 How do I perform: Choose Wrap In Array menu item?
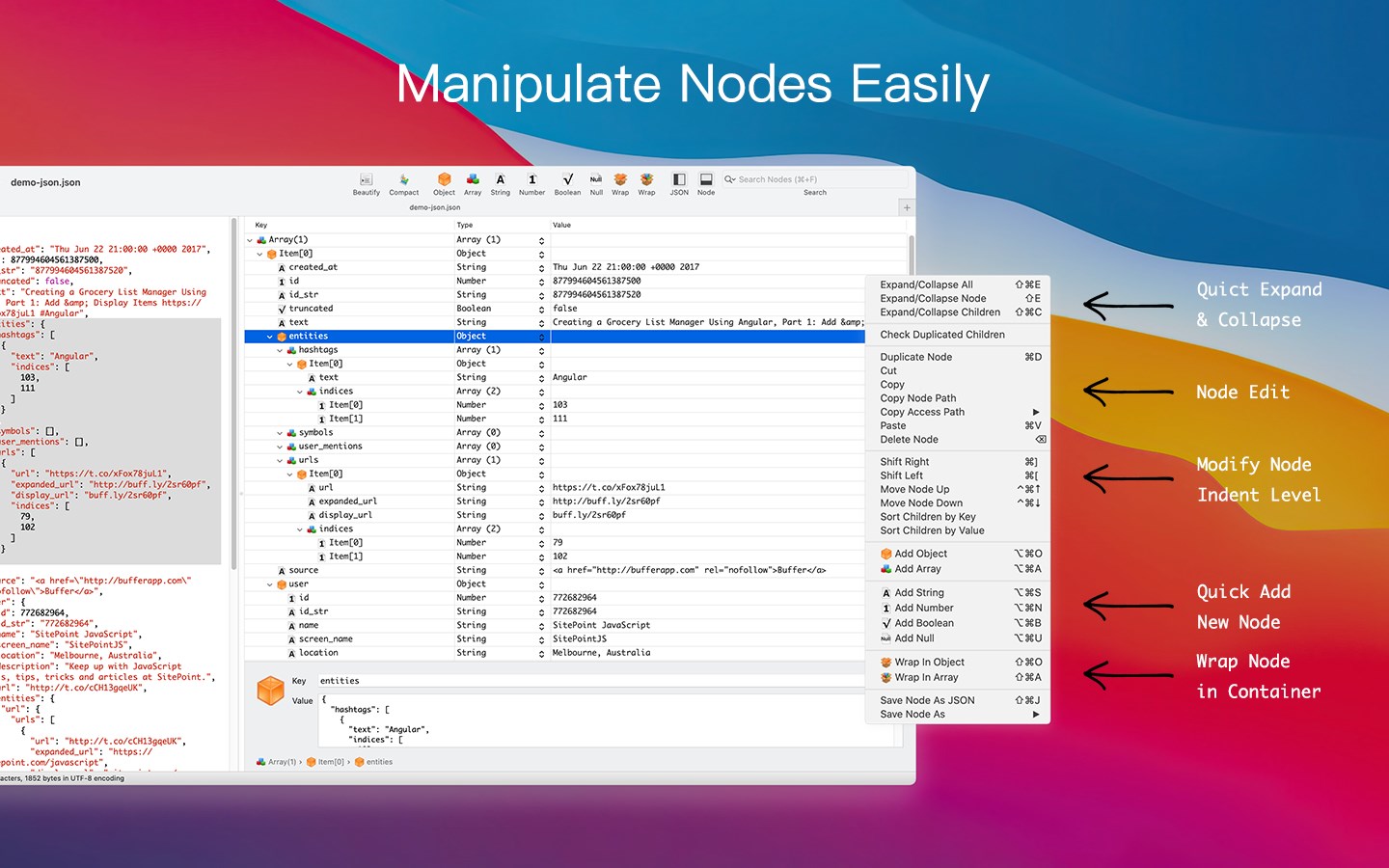pos(958,677)
